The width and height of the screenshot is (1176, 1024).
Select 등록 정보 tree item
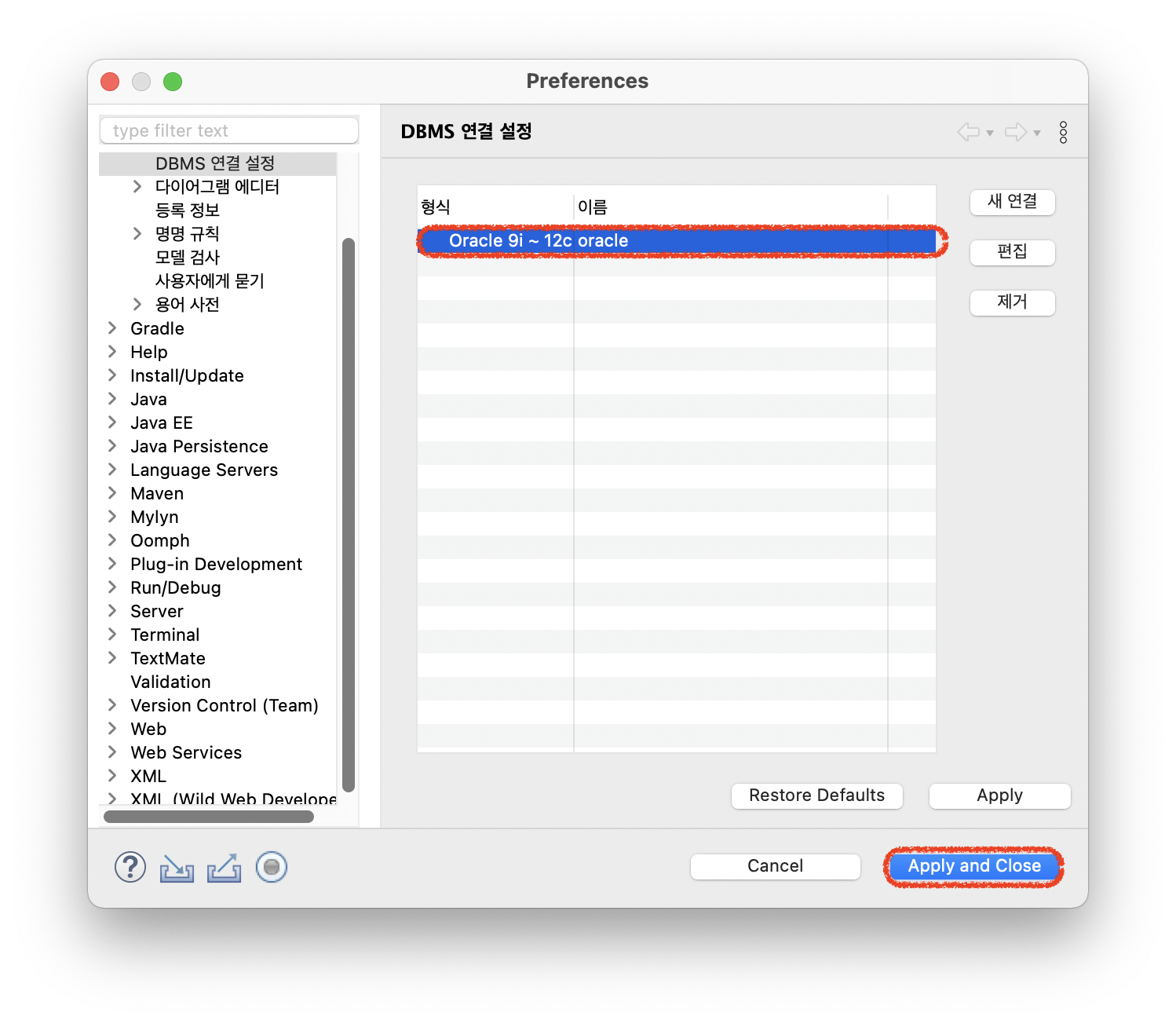187,210
